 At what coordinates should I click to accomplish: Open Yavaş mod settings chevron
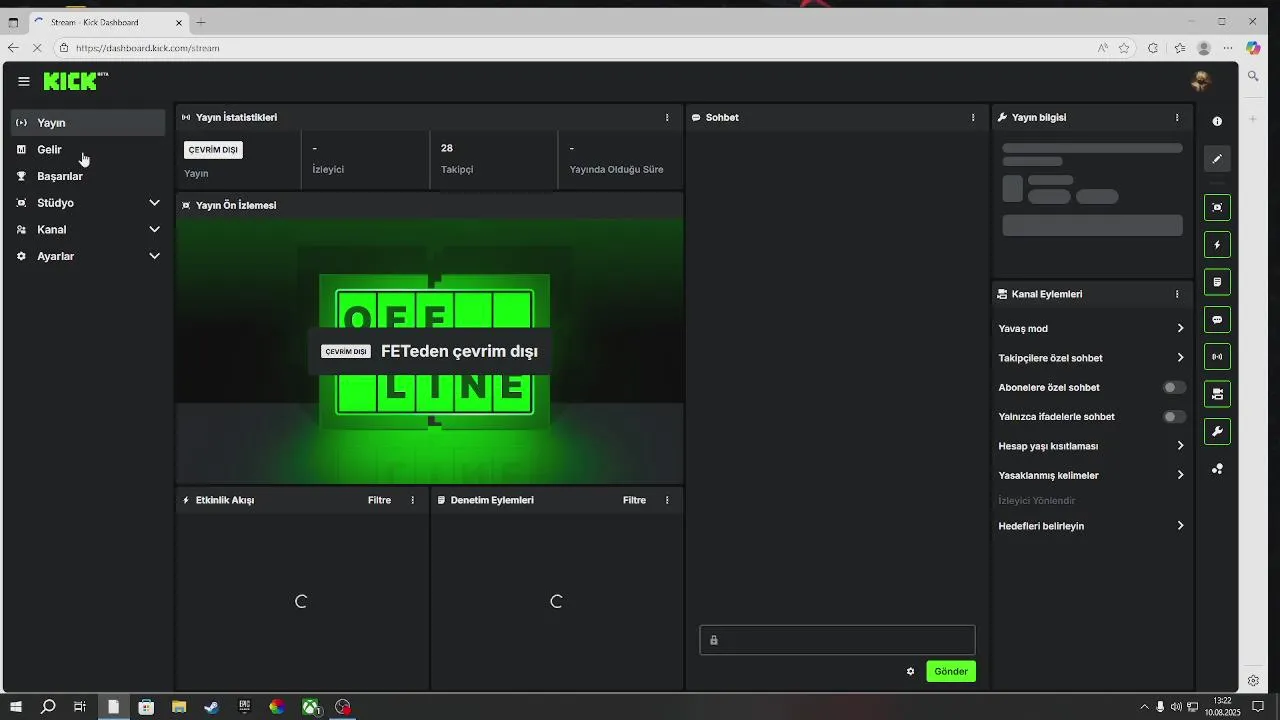click(1180, 328)
